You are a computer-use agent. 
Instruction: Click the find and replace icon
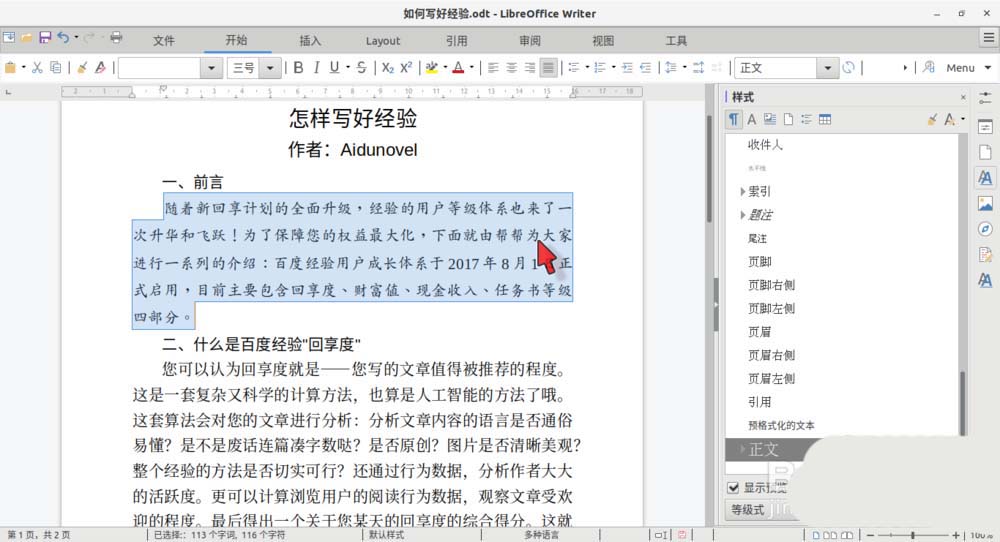[929, 68]
